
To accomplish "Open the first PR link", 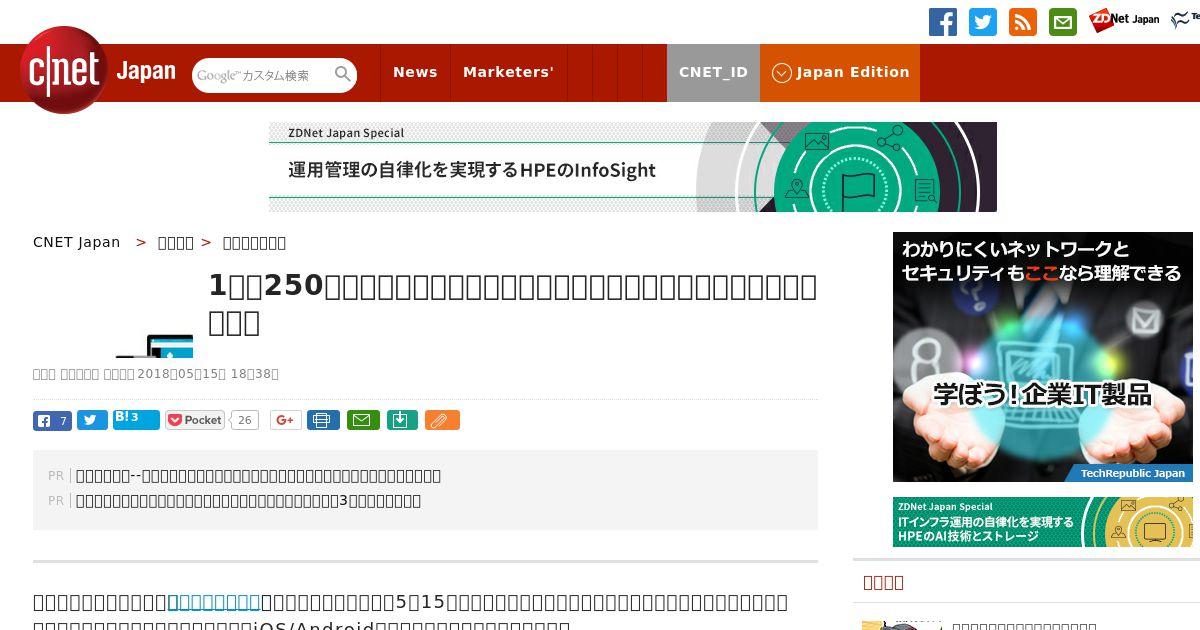I will point(258,476).
